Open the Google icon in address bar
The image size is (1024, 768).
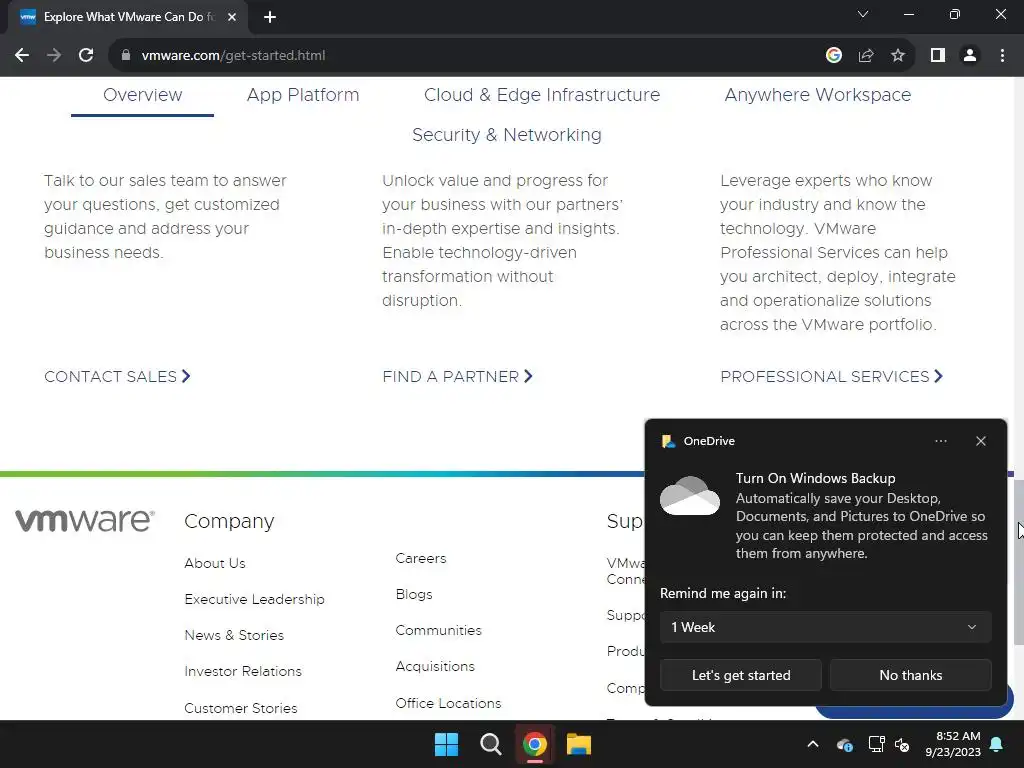pyautogui.click(x=833, y=56)
